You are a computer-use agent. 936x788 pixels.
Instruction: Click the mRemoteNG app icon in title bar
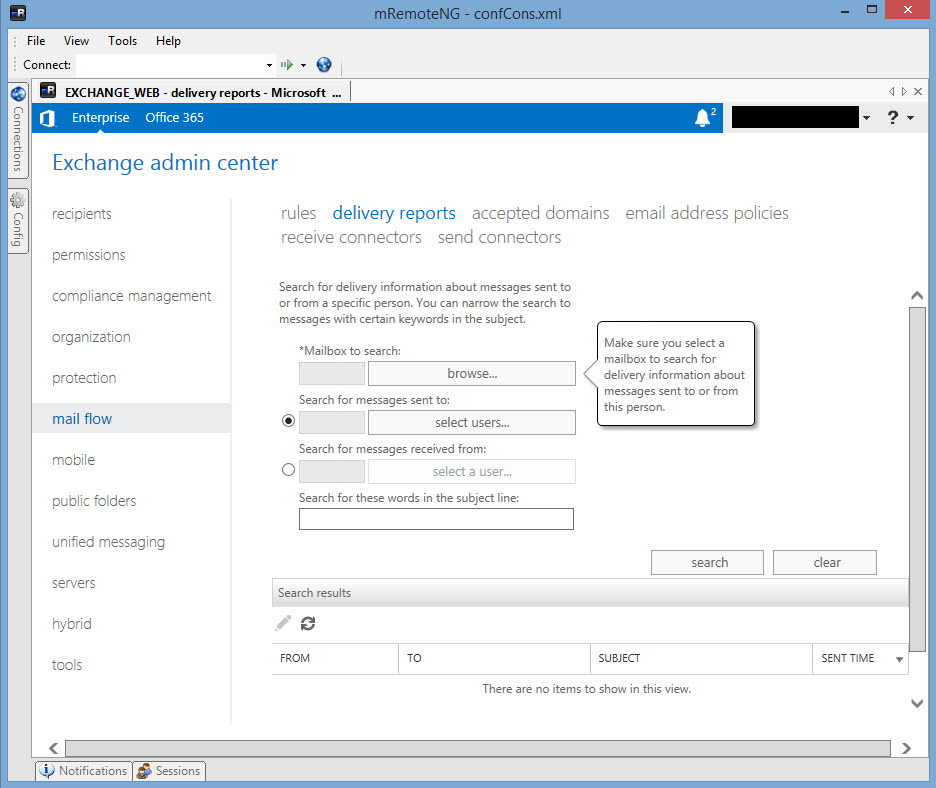tap(18, 13)
